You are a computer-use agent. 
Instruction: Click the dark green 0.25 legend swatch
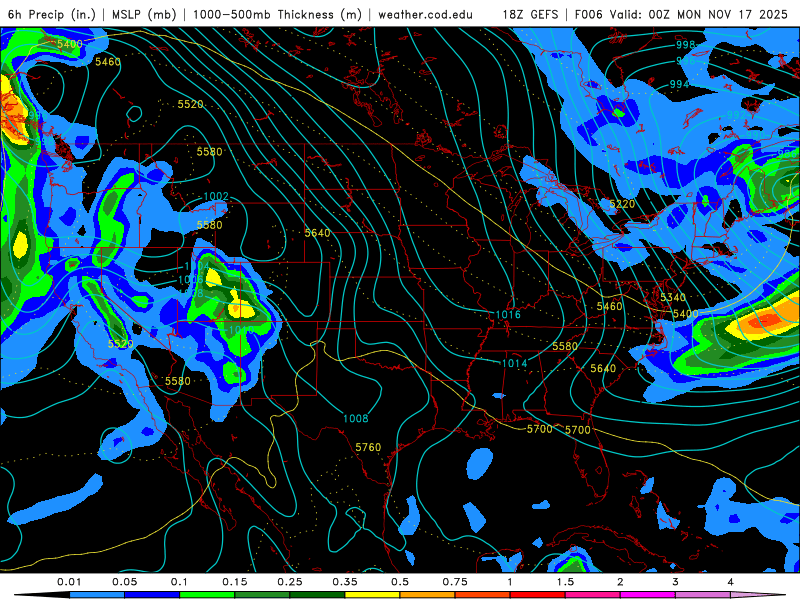tap(317, 595)
